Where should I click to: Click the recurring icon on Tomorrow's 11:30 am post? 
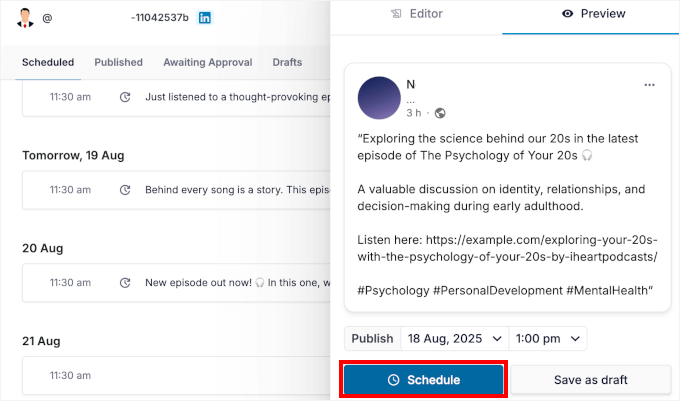(125, 189)
